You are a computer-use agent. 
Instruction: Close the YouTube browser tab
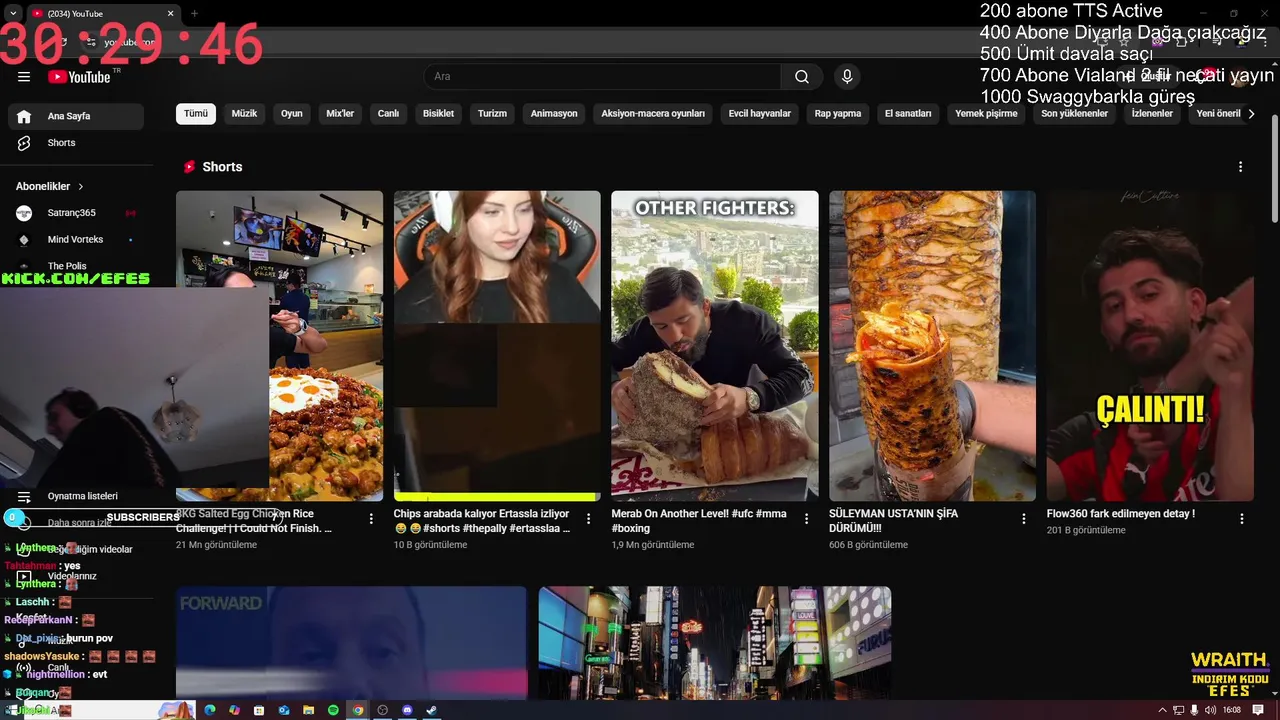[x=171, y=14]
